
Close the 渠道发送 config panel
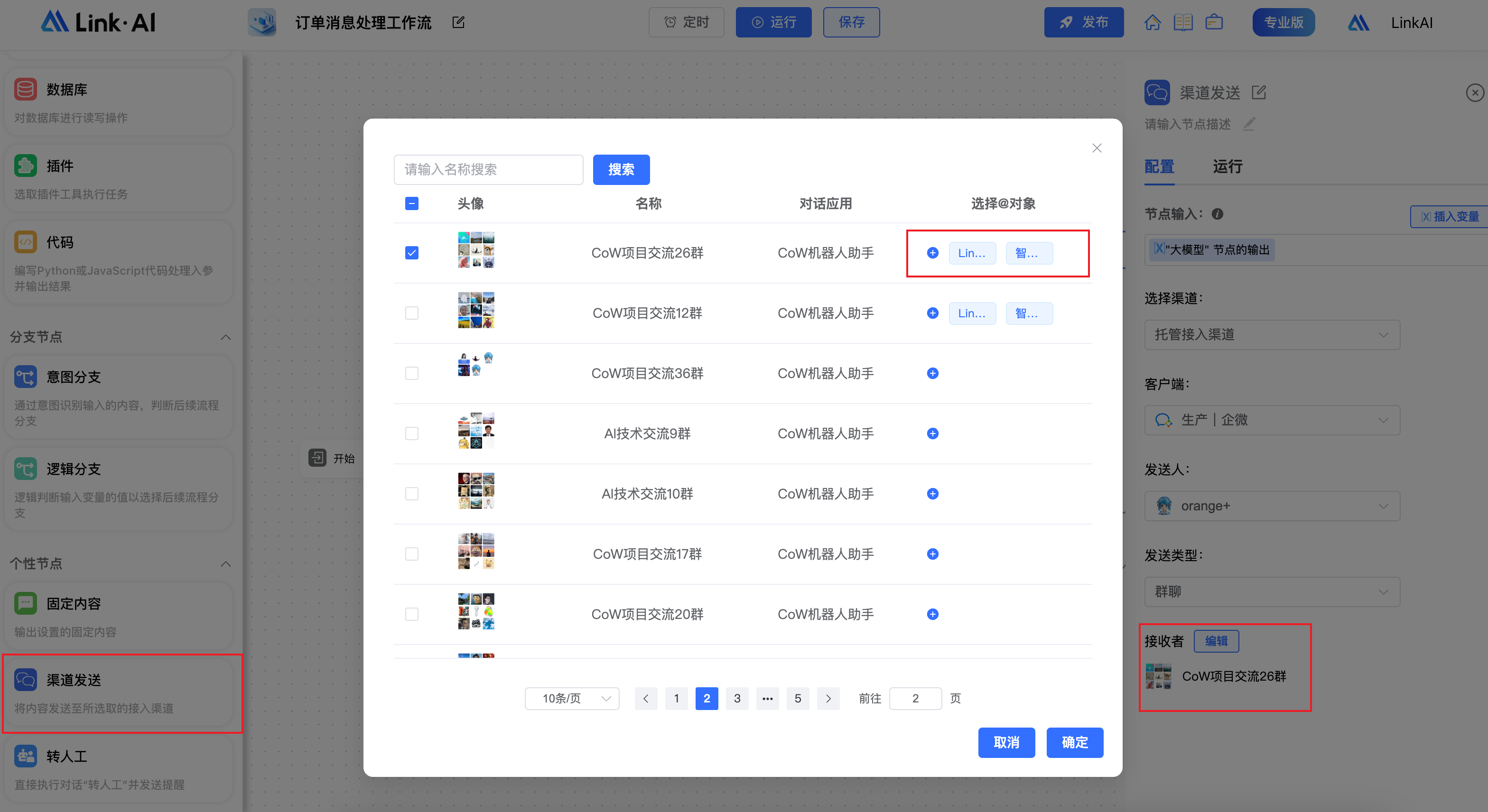point(1475,92)
